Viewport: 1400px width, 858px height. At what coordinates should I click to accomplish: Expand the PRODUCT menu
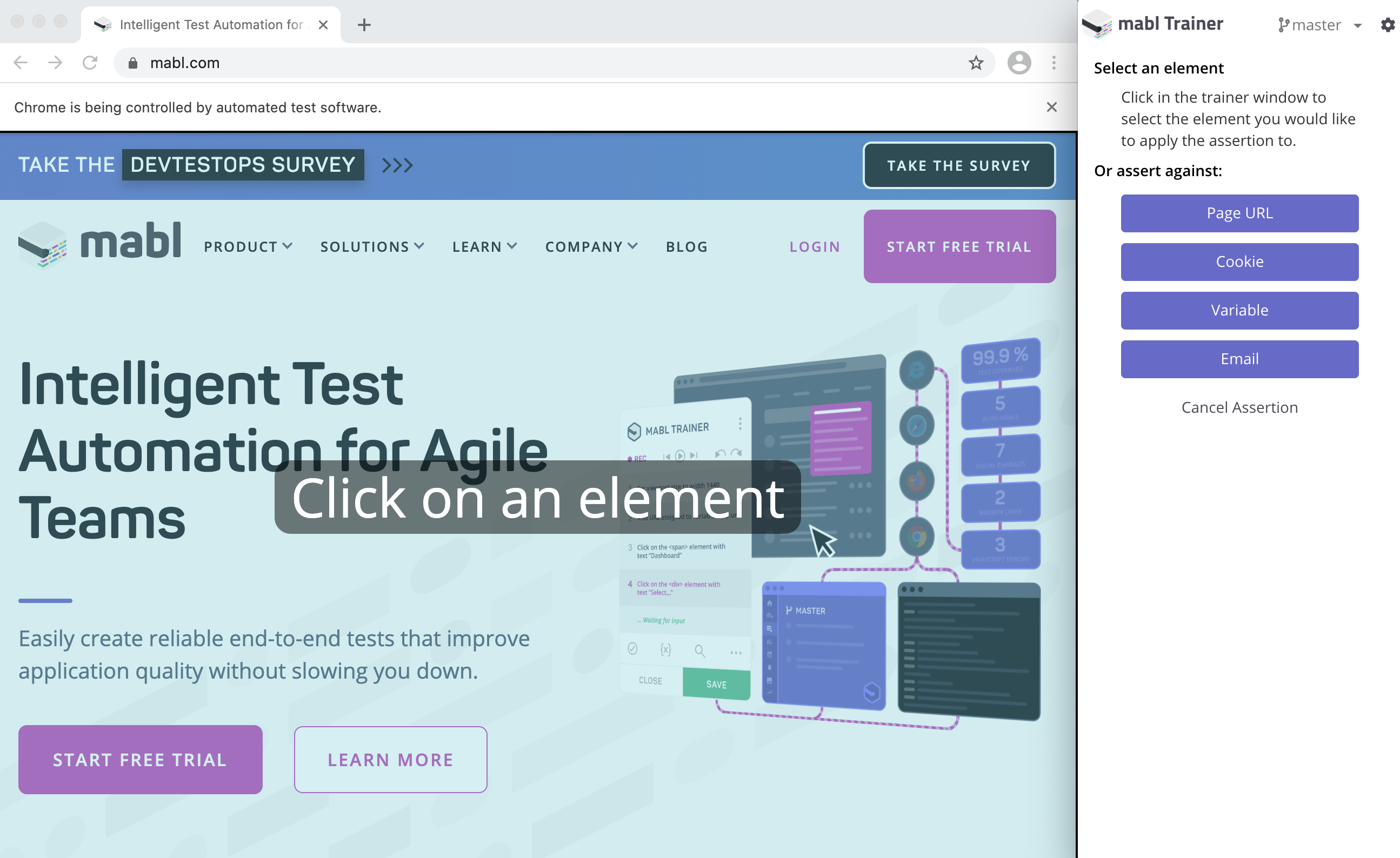point(248,246)
